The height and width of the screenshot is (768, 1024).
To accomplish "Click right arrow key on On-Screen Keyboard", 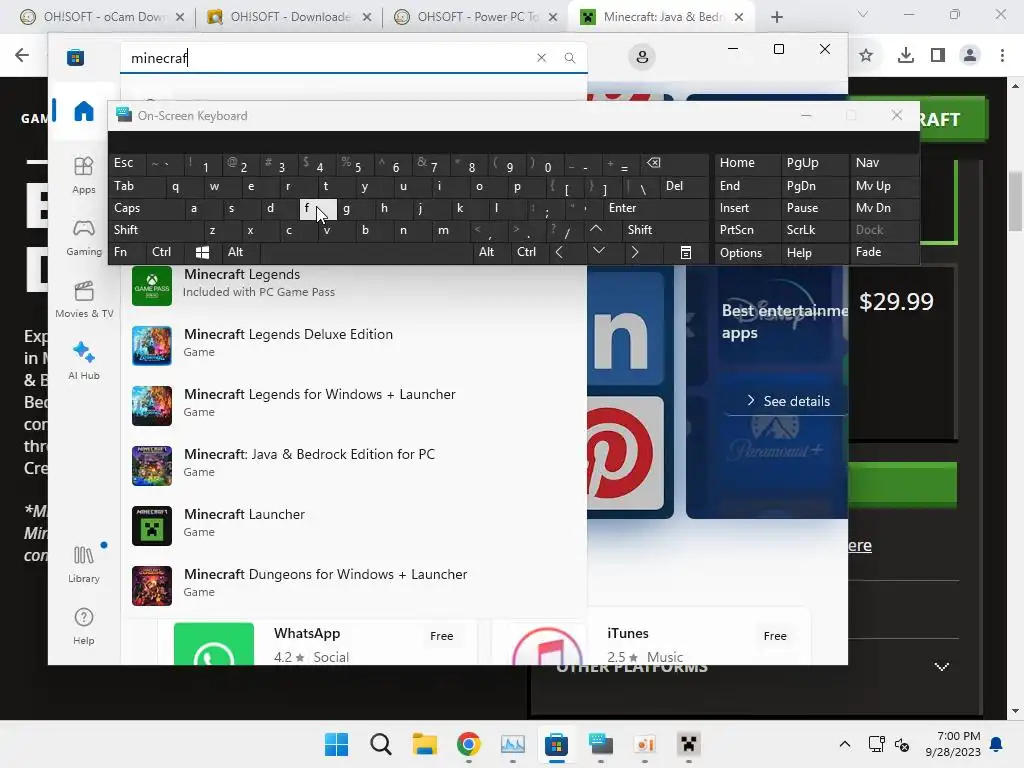I will coord(634,252).
